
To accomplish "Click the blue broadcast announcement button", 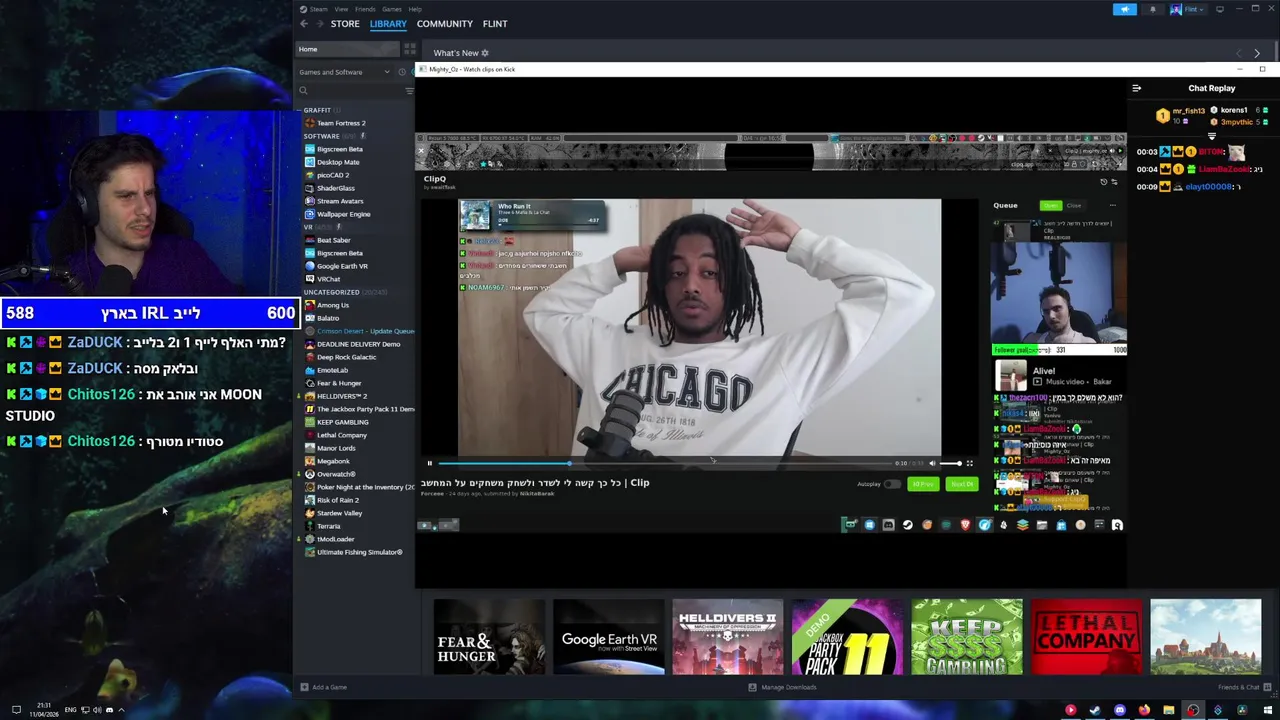I will coord(1125,9).
